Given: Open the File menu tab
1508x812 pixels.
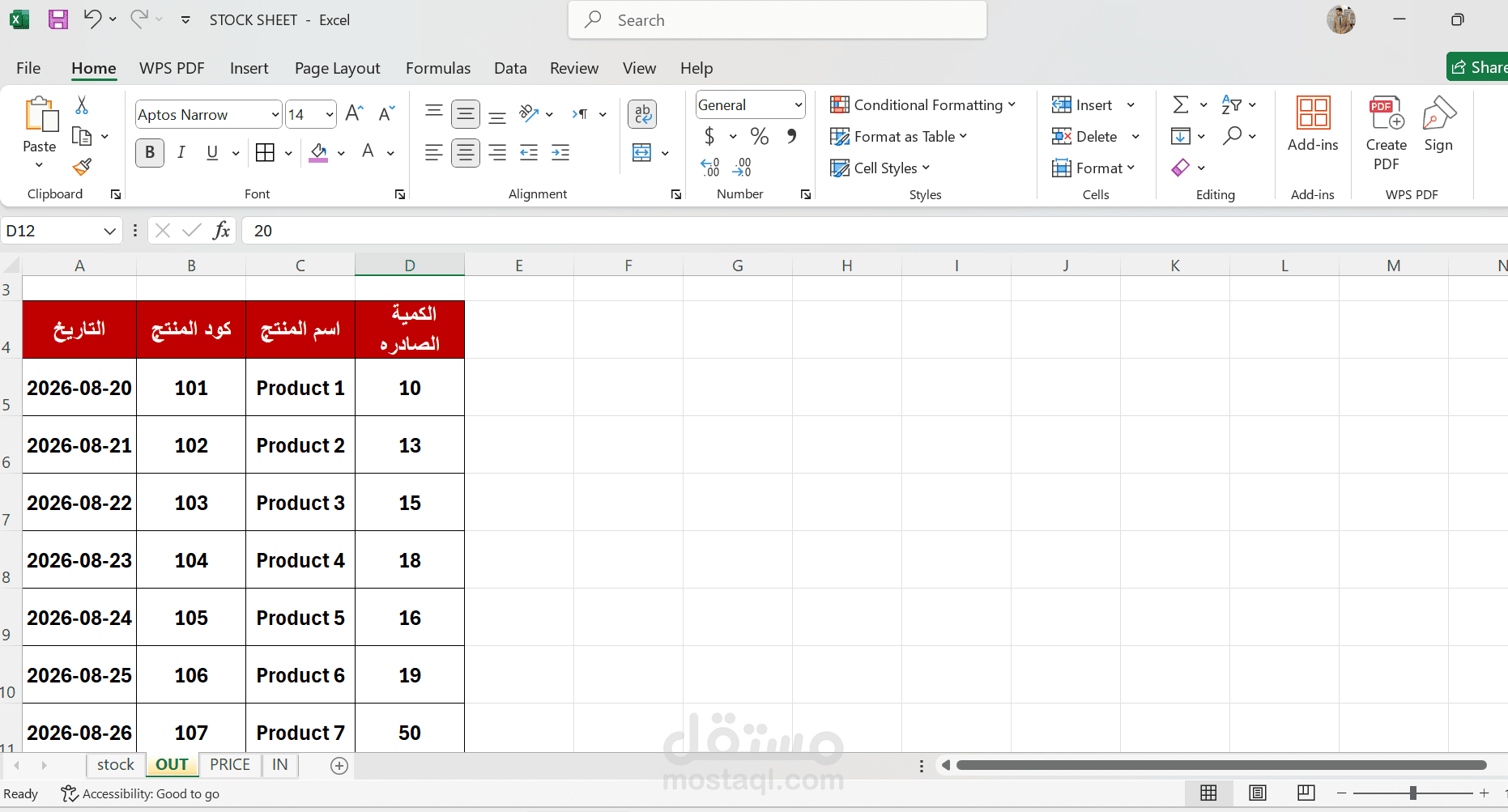Looking at the screenshot, I should click(x=28, y=68).
